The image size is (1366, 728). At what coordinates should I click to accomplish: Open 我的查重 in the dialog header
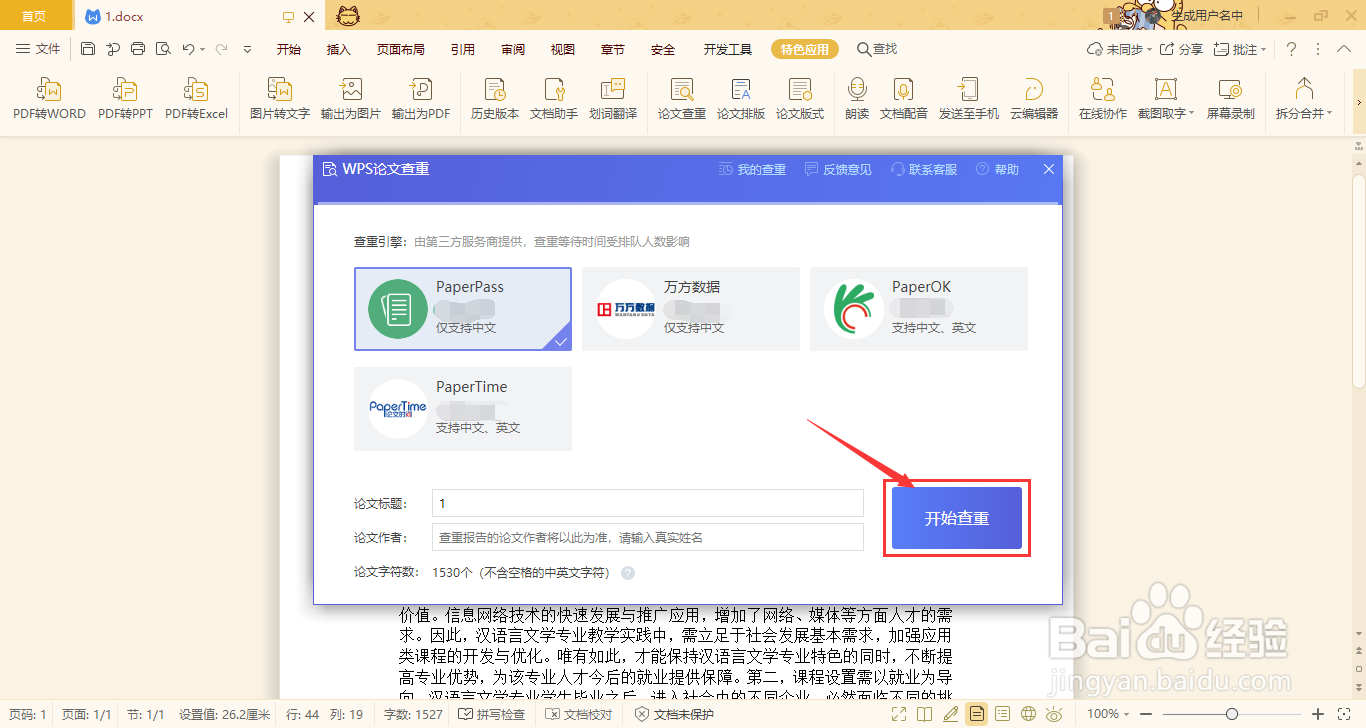(x=751, y=168)
